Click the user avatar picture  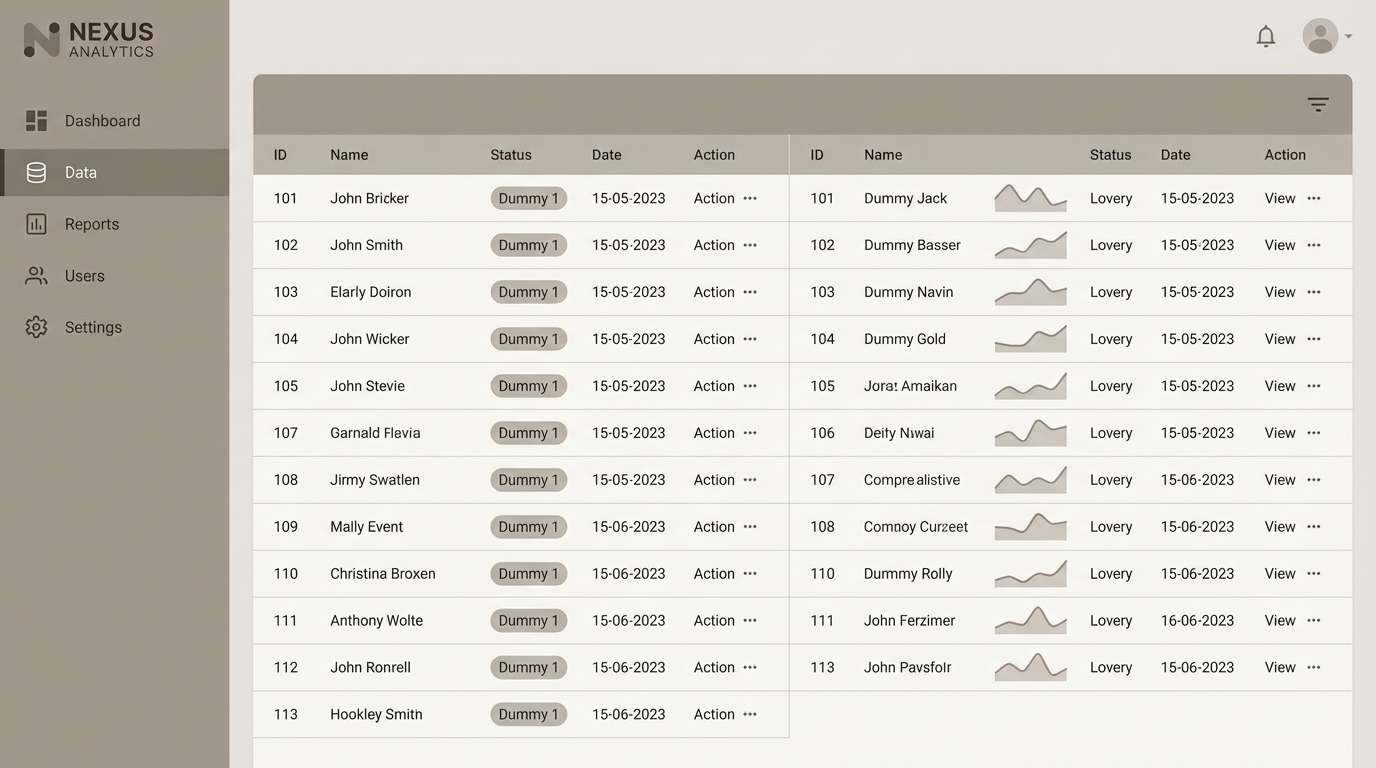tap(1319, 35)
